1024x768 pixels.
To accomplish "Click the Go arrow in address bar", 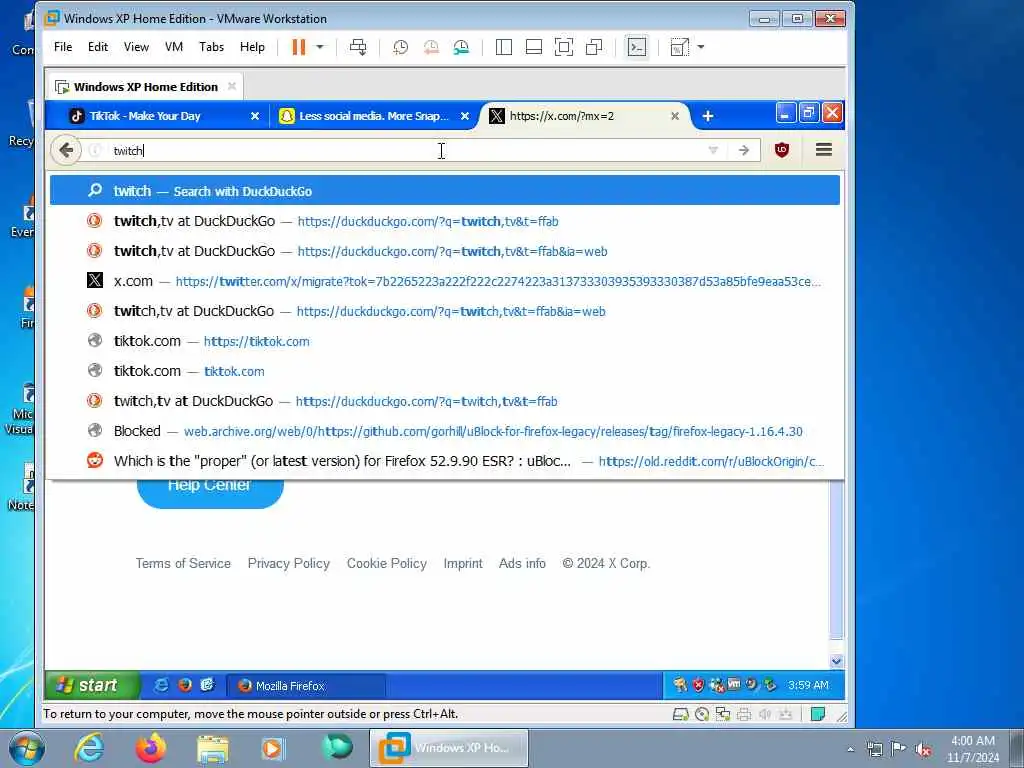I will (x=744, y=151).
